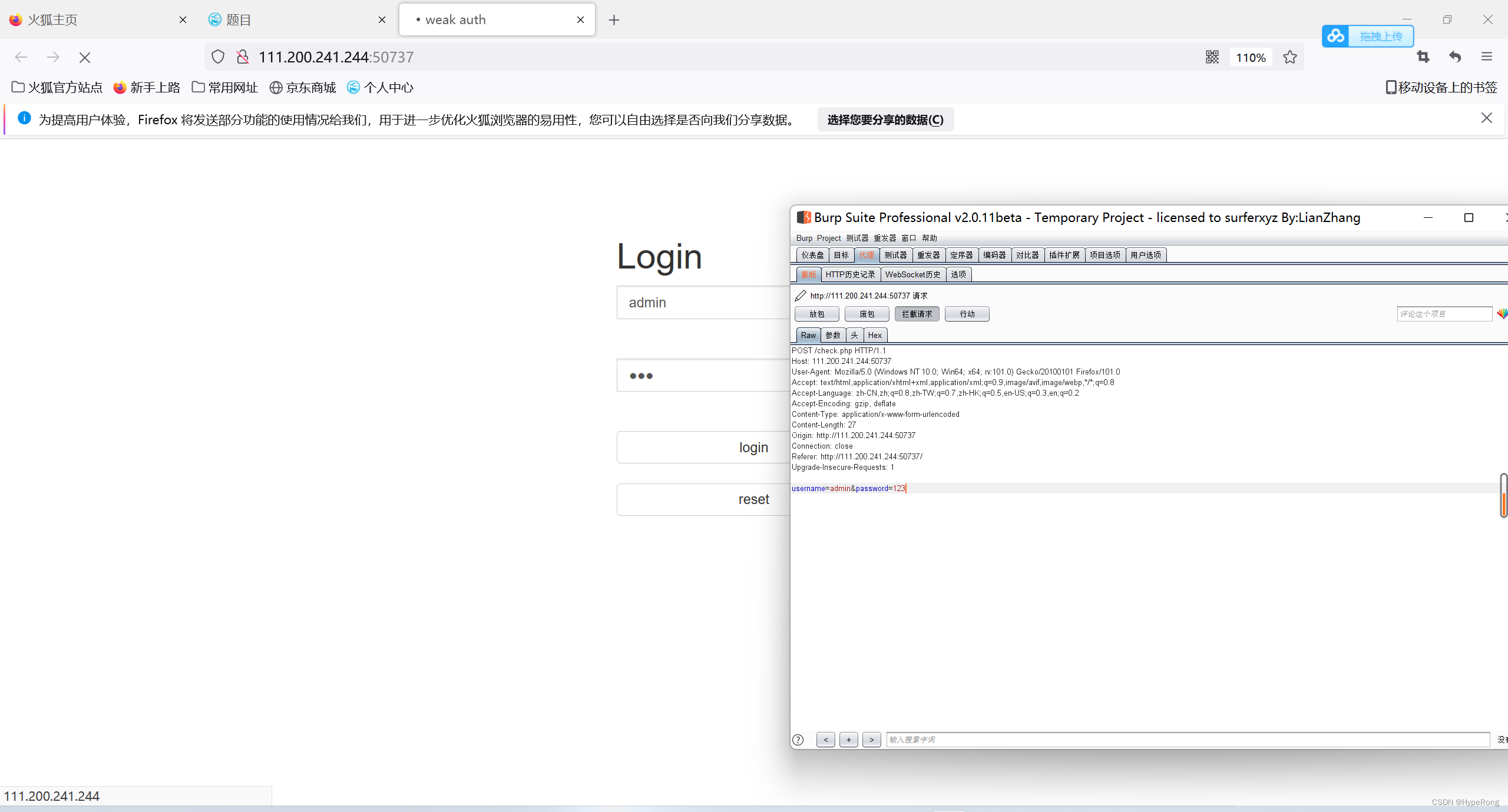Click the 放包 forward button
The image size is (1508, 812).
[816, 314]
